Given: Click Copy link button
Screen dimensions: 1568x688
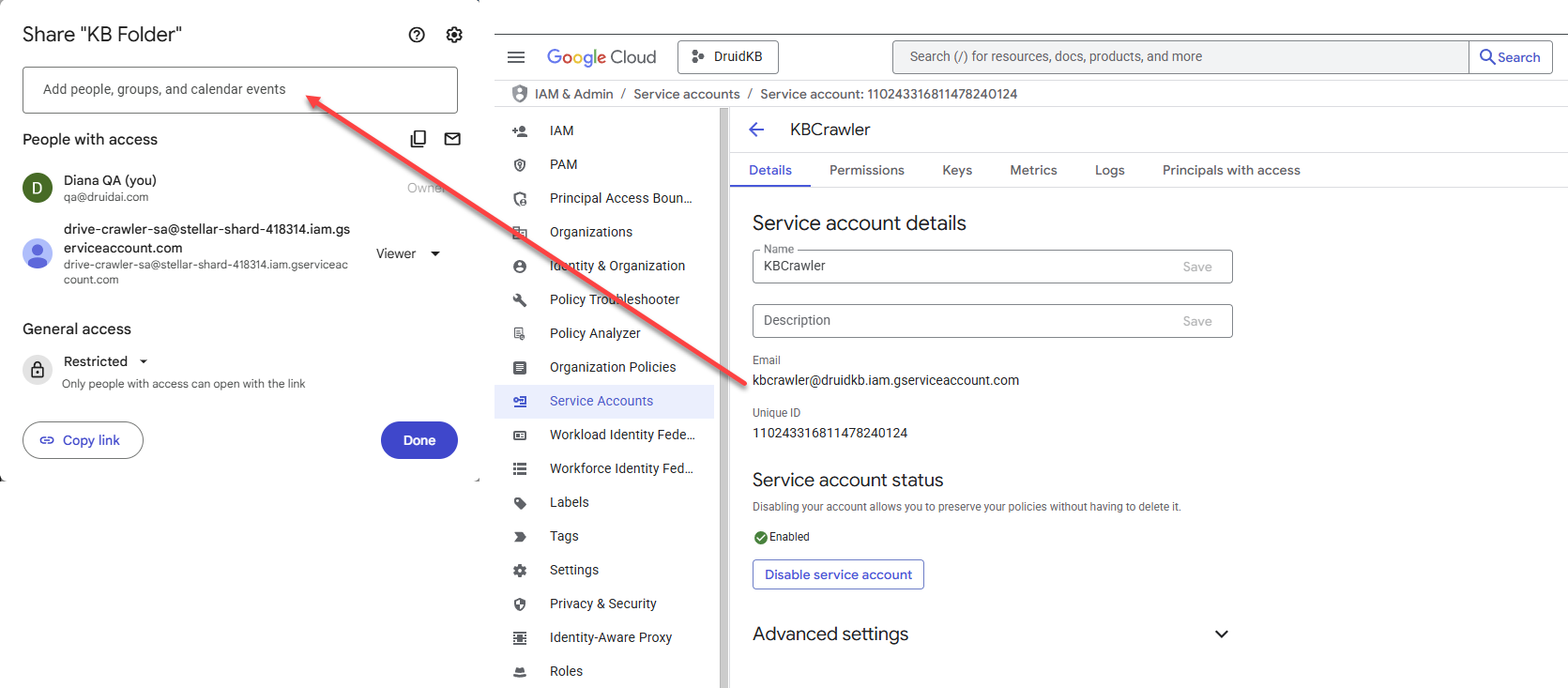Looking at the screenshot, I should [83, 440].
